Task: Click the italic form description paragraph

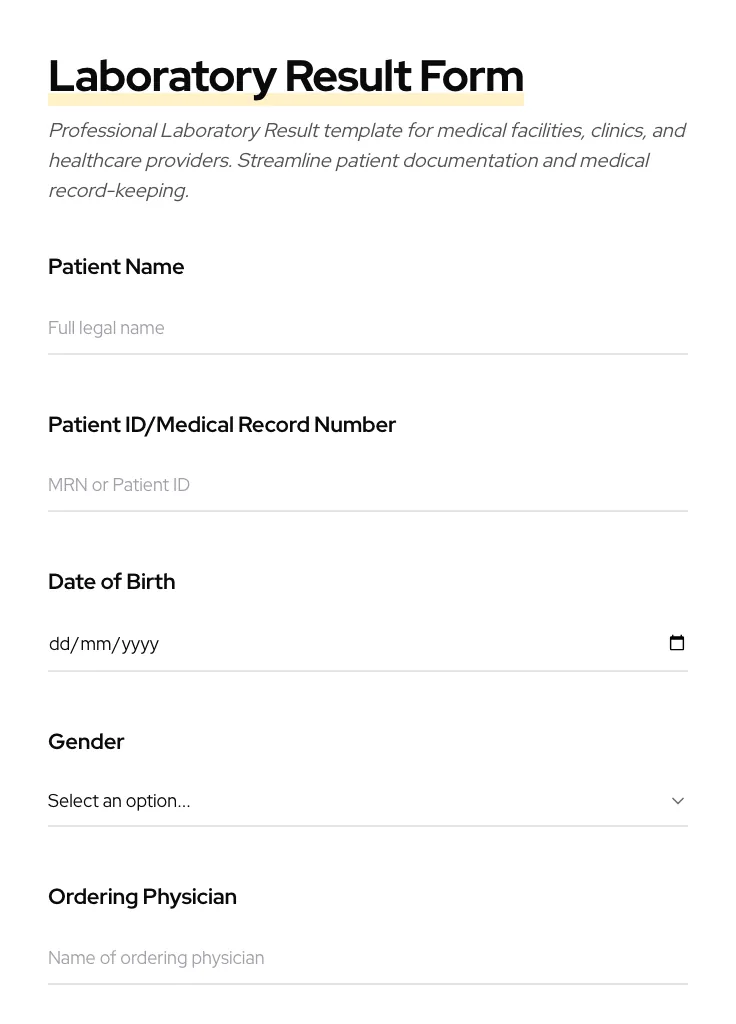Action: 367,160
